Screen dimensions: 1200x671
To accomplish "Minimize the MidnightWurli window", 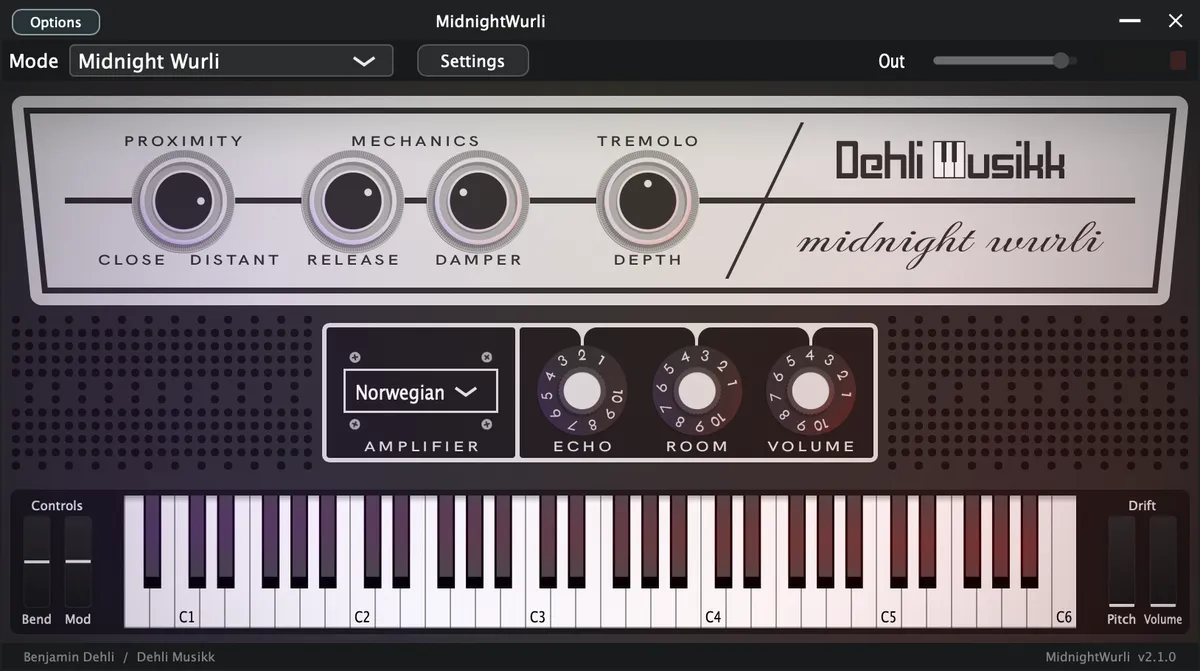I will (x=1130, y=21).
